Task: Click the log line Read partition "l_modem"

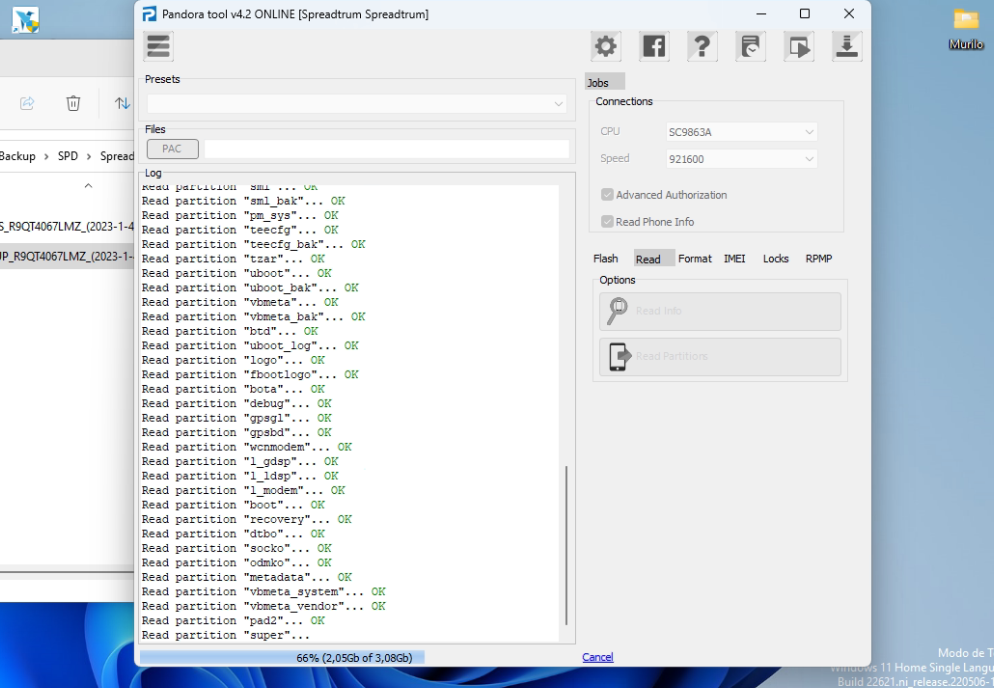Action: tap(243, 490)
